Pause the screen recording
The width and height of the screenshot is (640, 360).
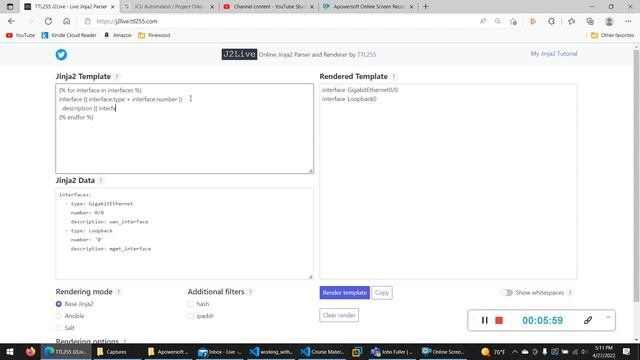[484, 320]
